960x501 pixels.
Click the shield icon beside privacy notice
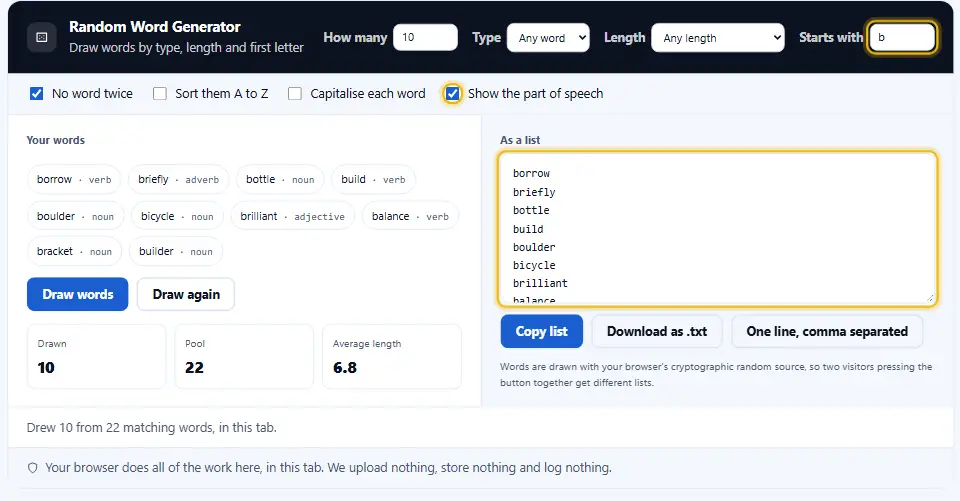[32, 468]
